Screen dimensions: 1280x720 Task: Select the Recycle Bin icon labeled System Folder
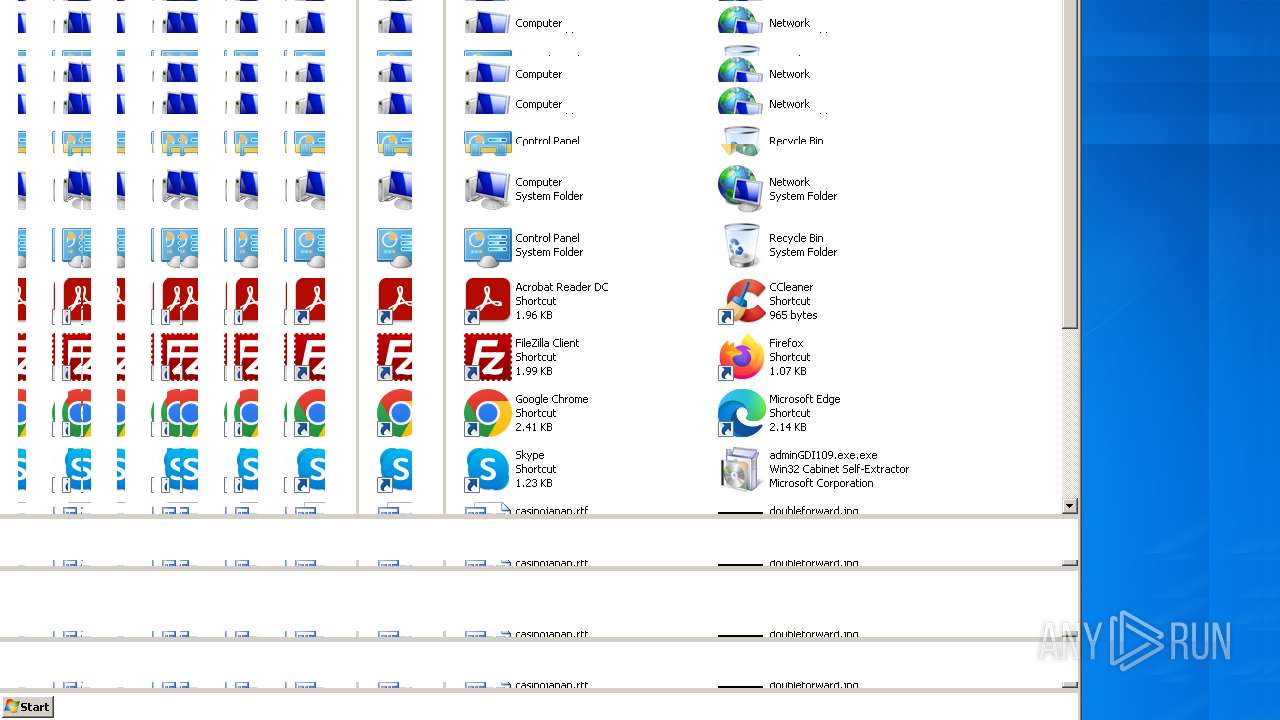click(742, 245)
